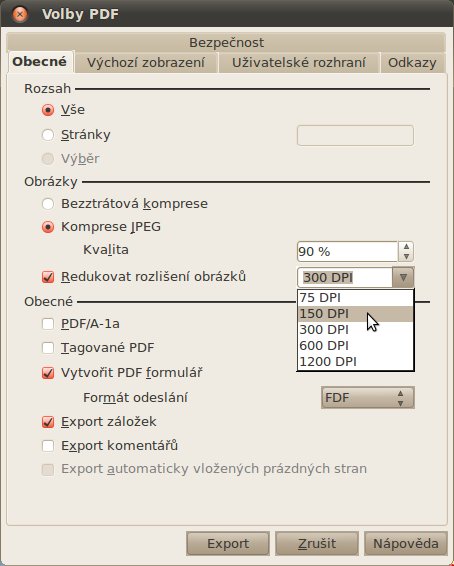
Task: Close the Volby PDF dialog
Action: pos(19,14)
